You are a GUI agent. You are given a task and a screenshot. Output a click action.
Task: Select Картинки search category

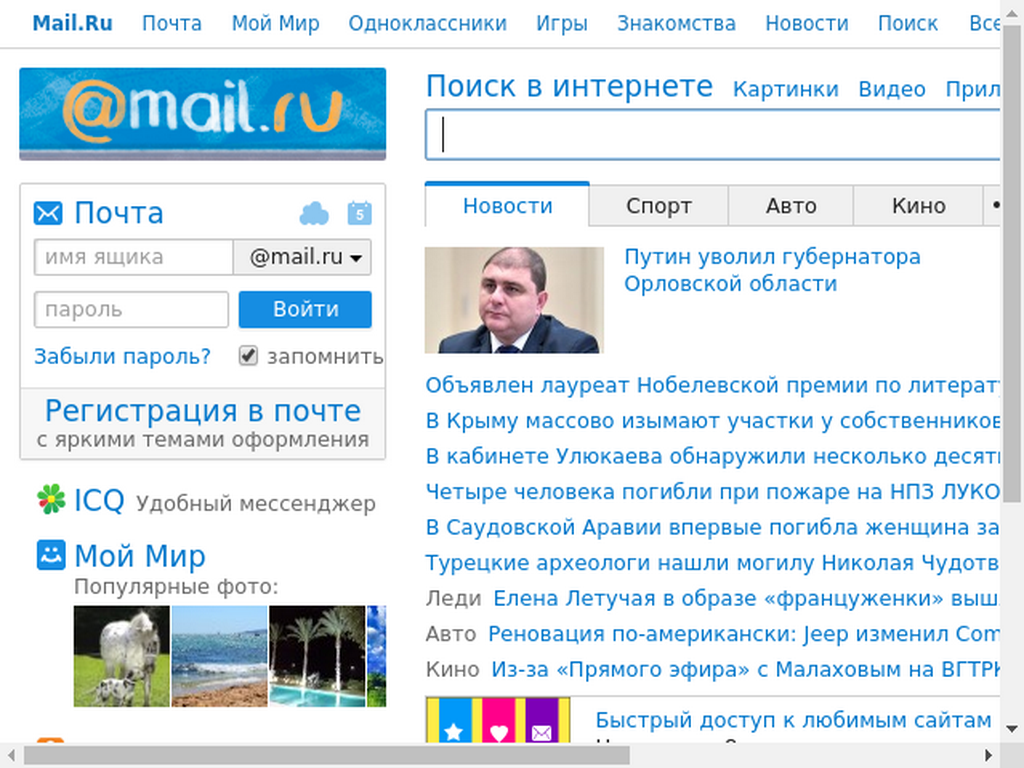coord(786,89)
